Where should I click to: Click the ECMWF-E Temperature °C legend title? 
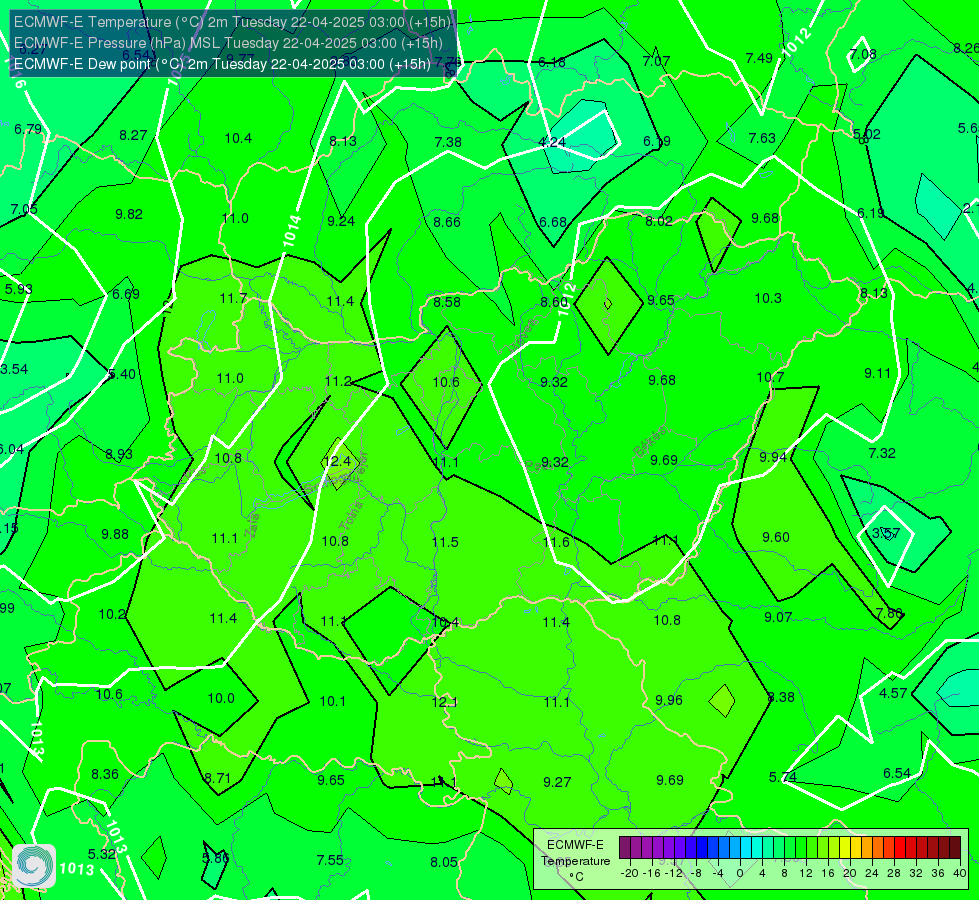click(x=575, y=861)
